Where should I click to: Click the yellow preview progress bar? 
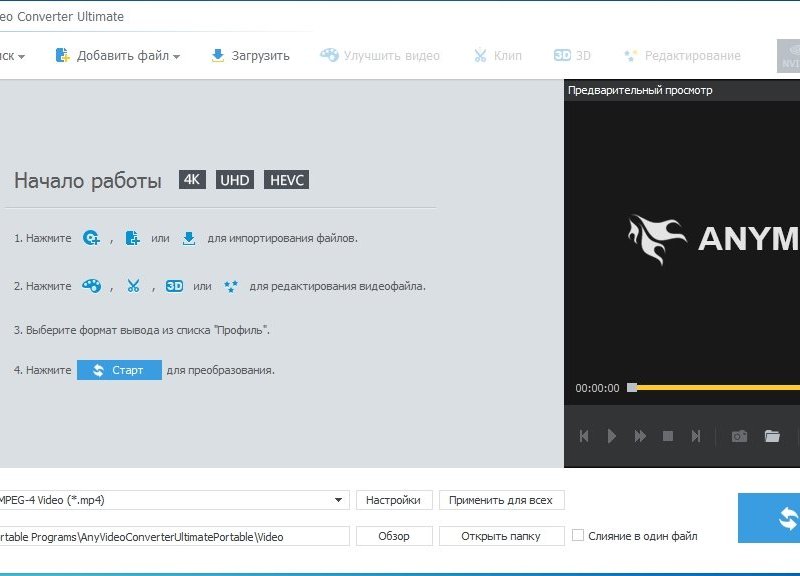click(718, 388)
